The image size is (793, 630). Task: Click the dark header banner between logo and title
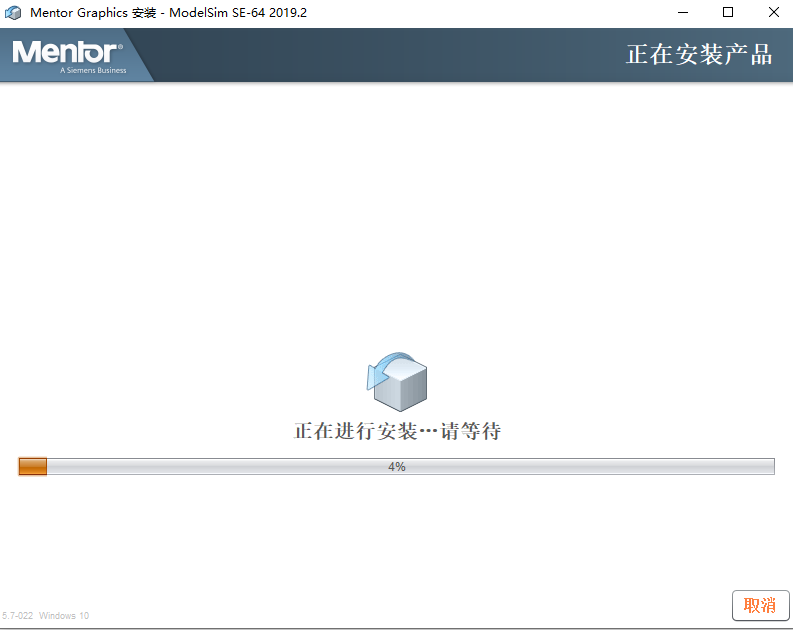380,55
